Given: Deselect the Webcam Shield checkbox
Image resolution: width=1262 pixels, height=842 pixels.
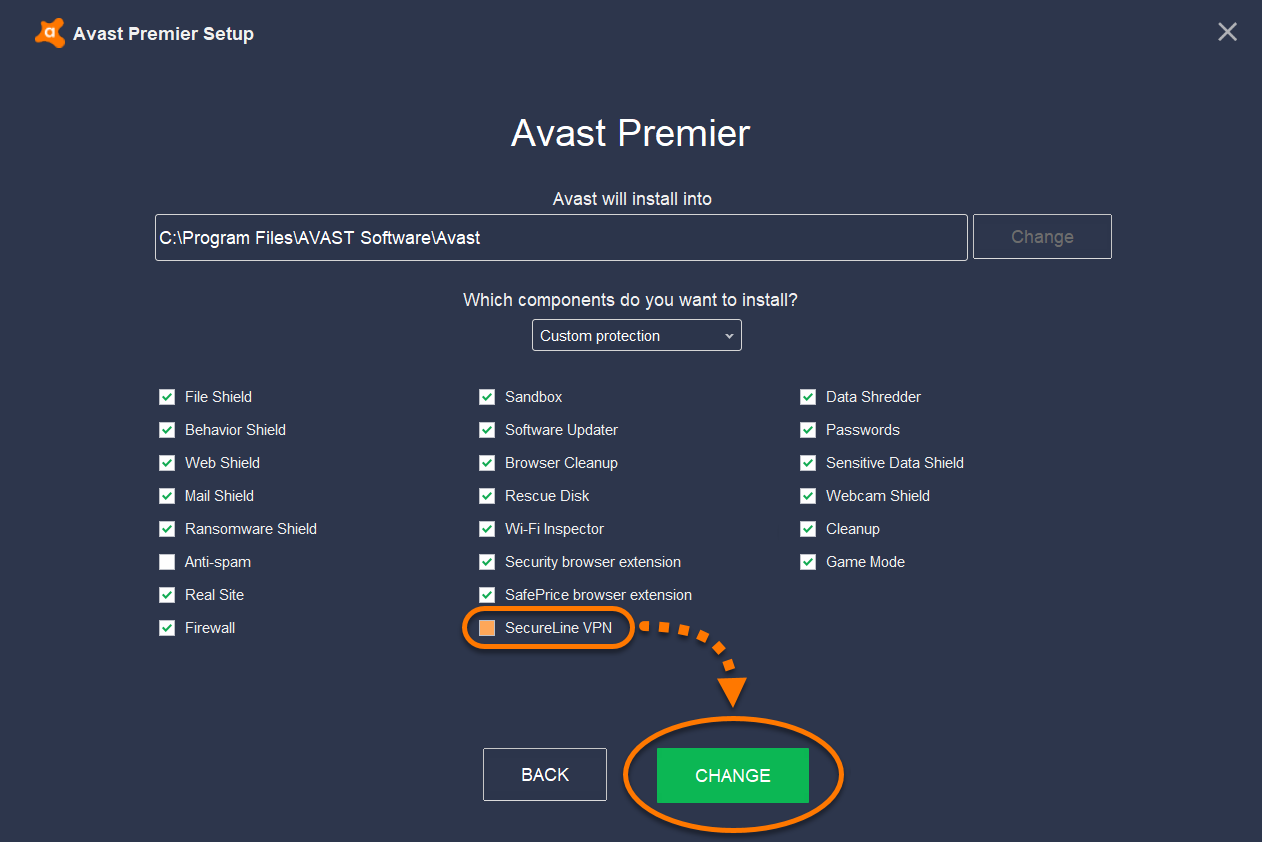Looking at the screenshot, I should click(808, 496).
